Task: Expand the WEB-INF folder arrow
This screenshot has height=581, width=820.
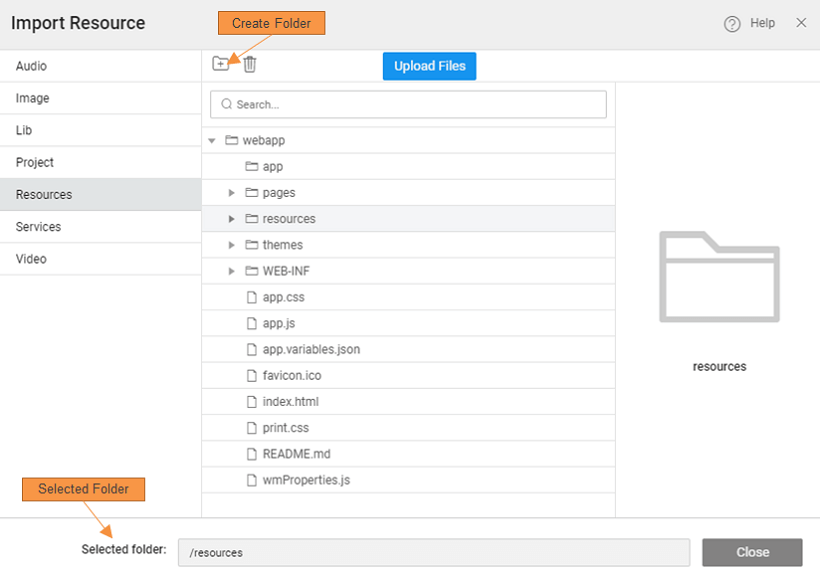Action: pyautogui.click(x=232, y=271)
